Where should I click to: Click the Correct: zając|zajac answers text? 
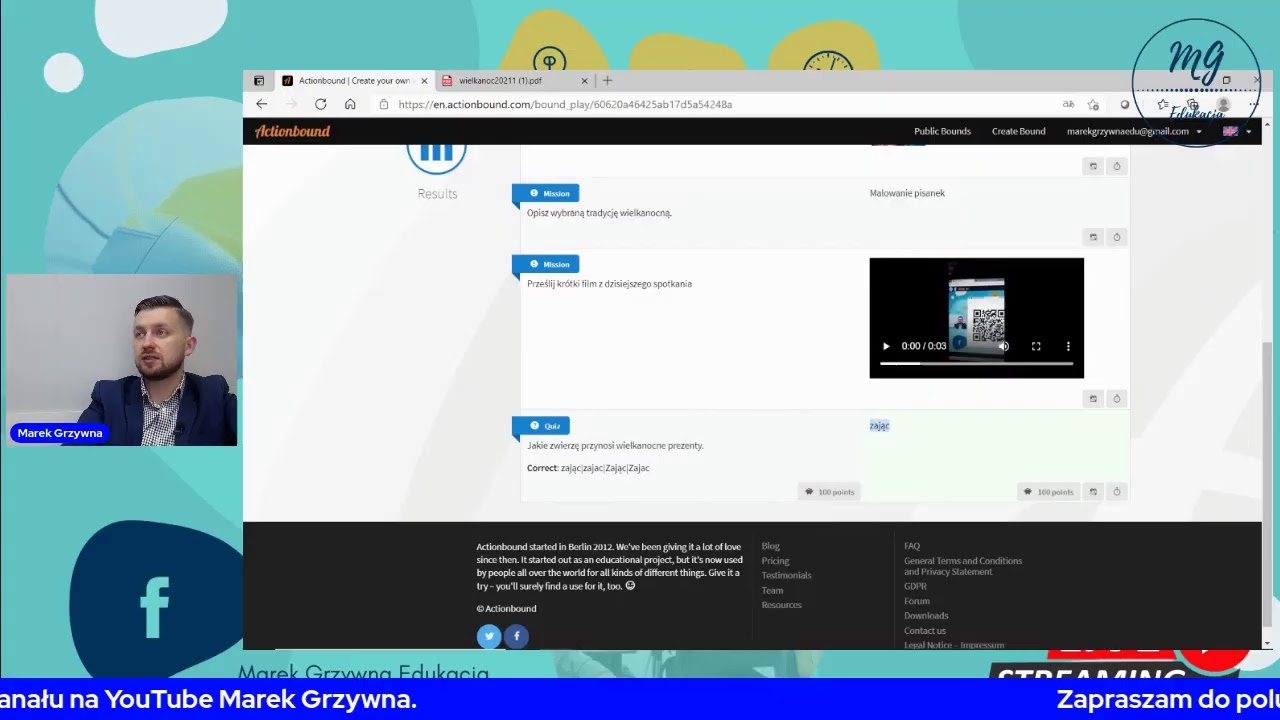coord(588,468)
